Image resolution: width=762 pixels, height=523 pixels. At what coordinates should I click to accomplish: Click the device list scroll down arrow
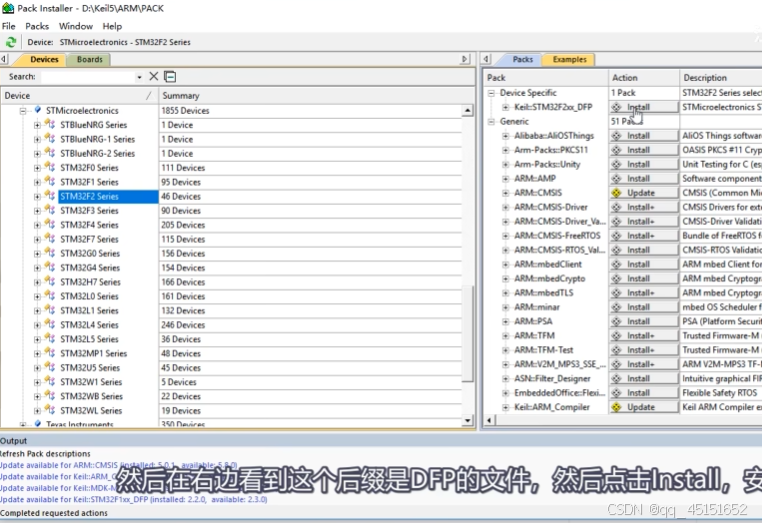(468, 420)
